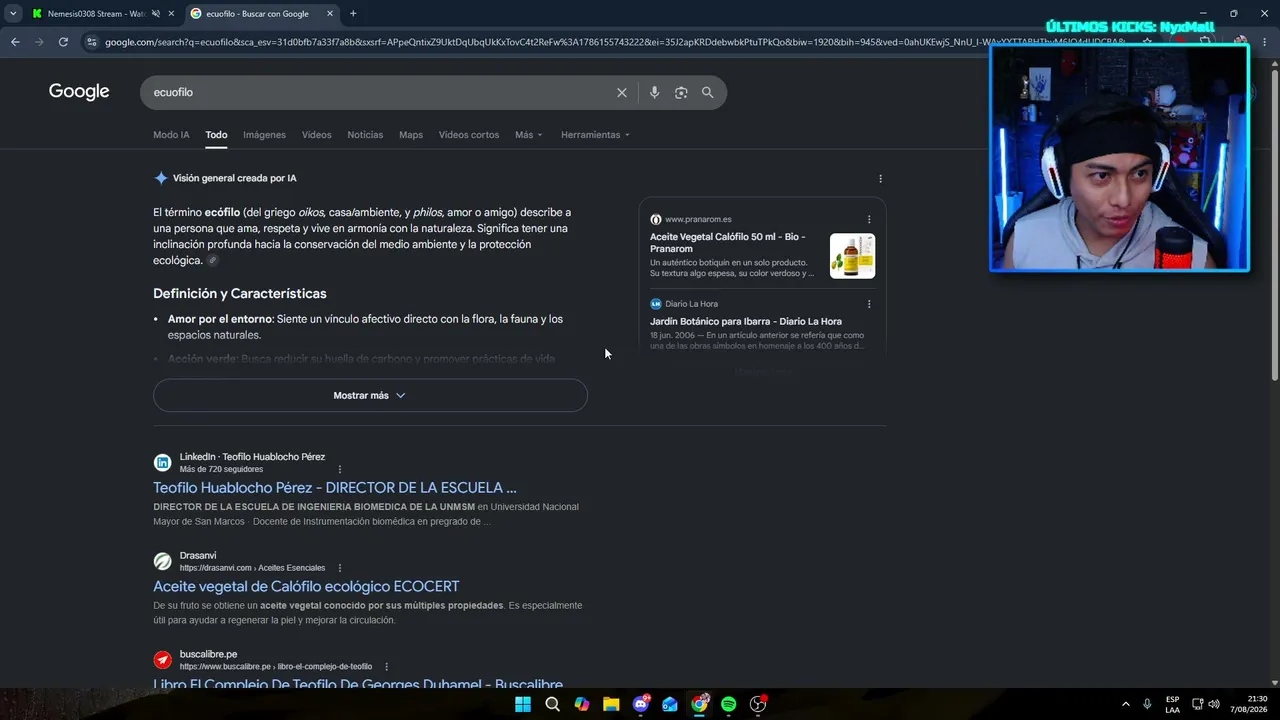Image resolution: width=1280 pixels, height=720 pixels.
Task: Open the ESP LAA language indicator
Action: (x=1172, y=704)
